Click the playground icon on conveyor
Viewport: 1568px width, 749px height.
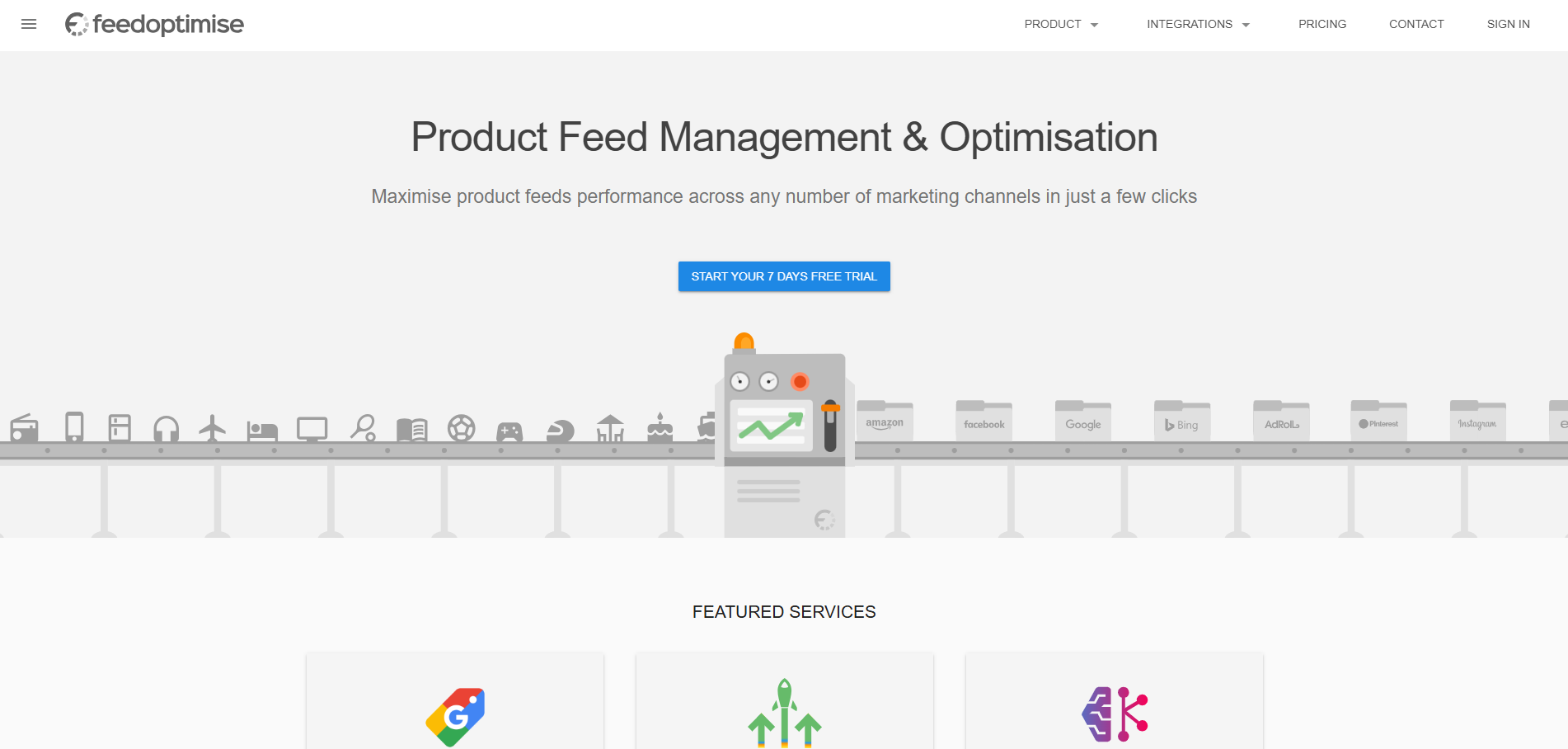[x=610, y=428]
